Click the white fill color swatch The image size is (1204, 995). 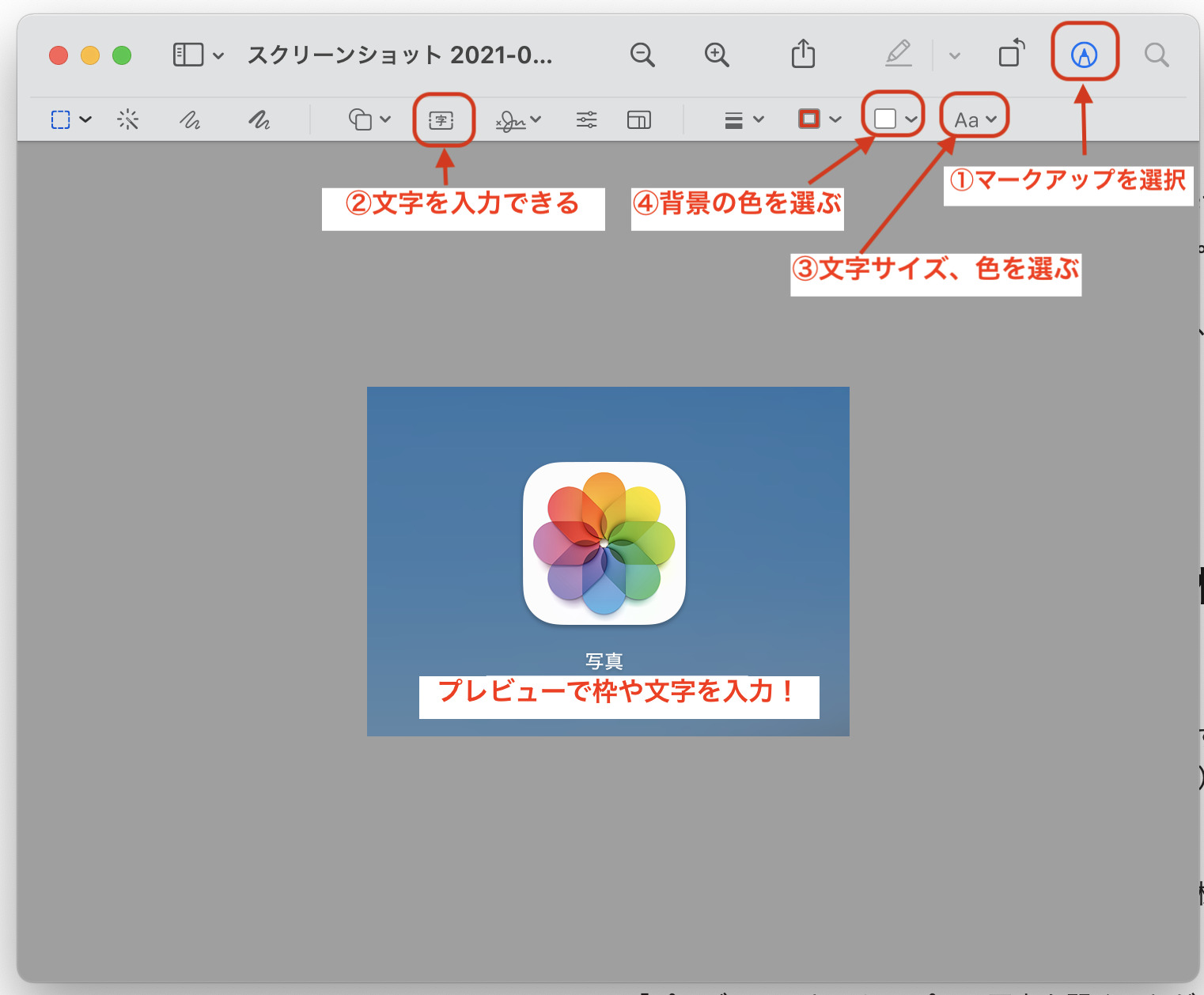point(885,119)
